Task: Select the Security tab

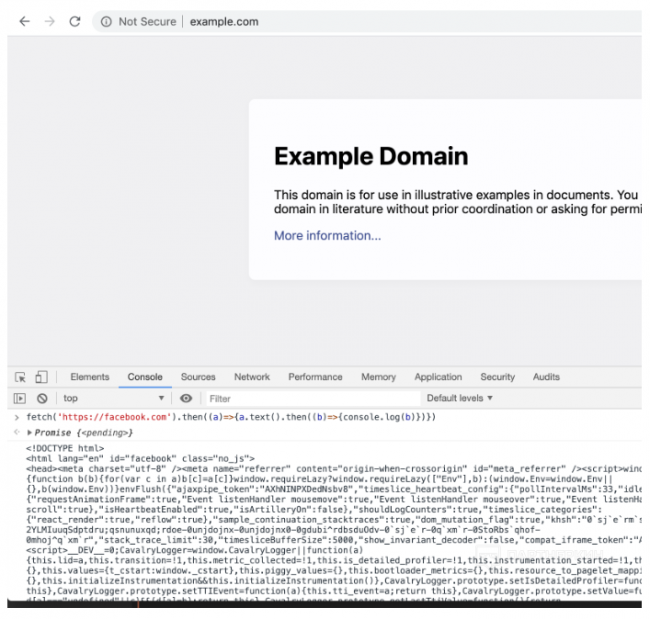Action: point(497,377)
